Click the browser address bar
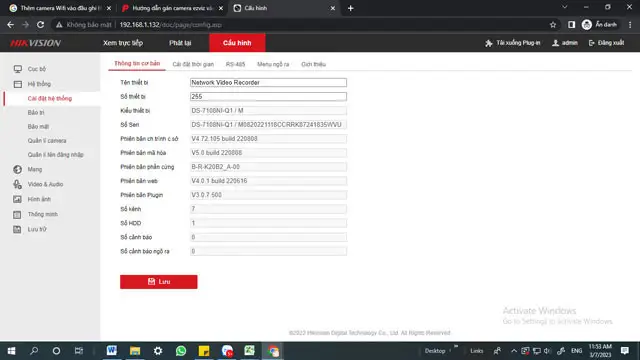Screen dimensions: 640x360 click(x=302, y=25)
